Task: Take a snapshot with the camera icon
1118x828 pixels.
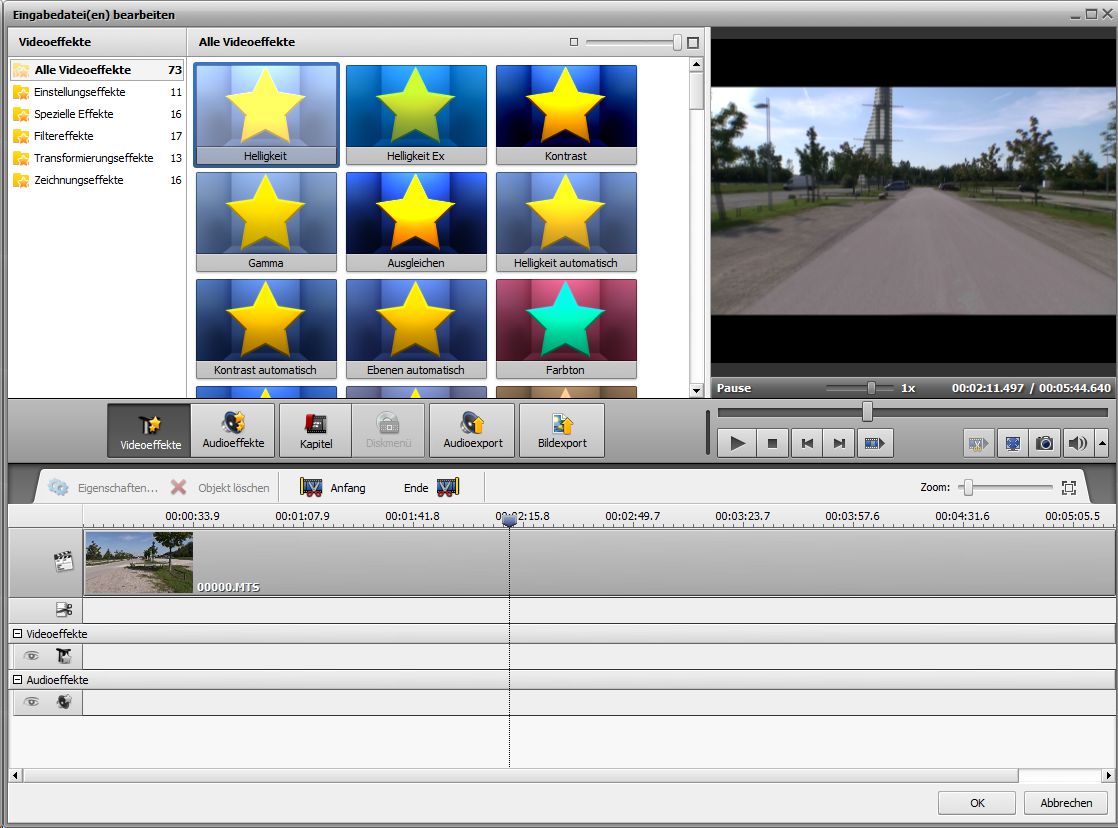Action: pyautogui.click(x=1044, y=442)
